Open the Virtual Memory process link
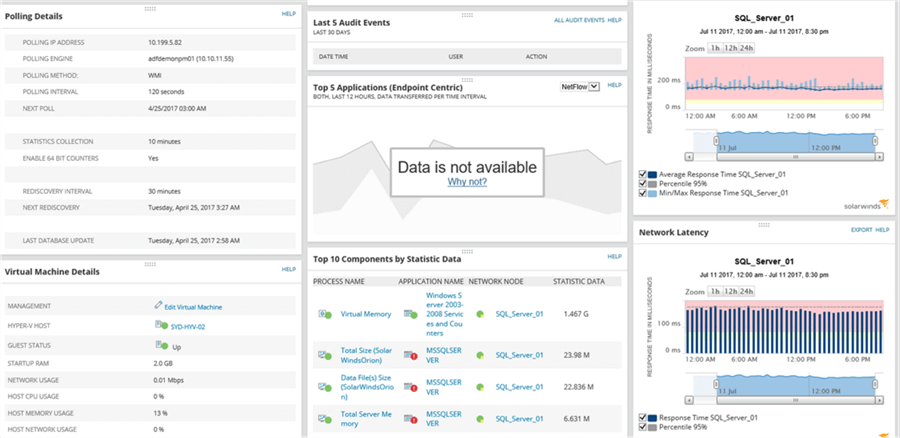 point(366,314)
